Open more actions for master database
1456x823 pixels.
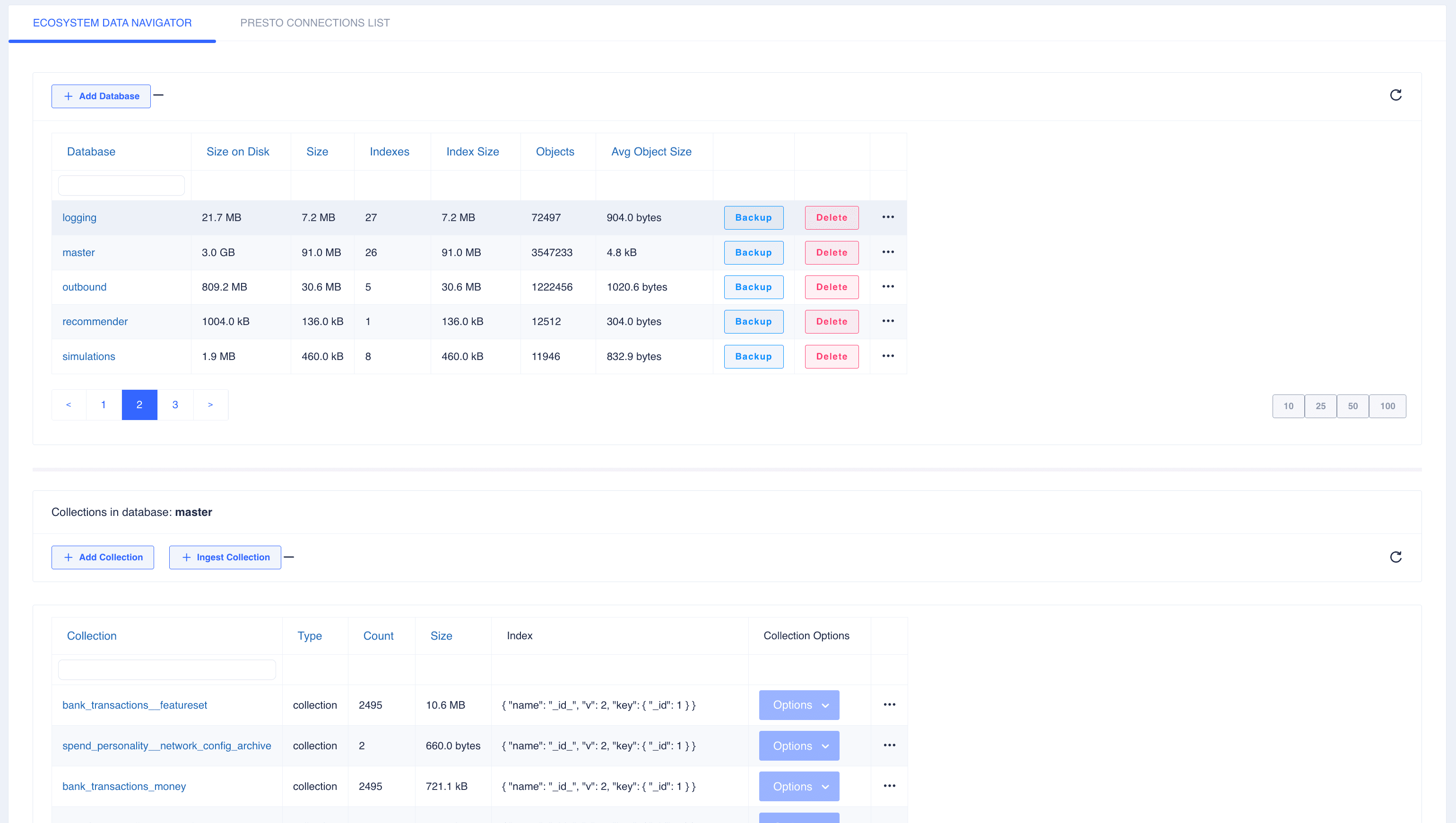pos(888,252)
